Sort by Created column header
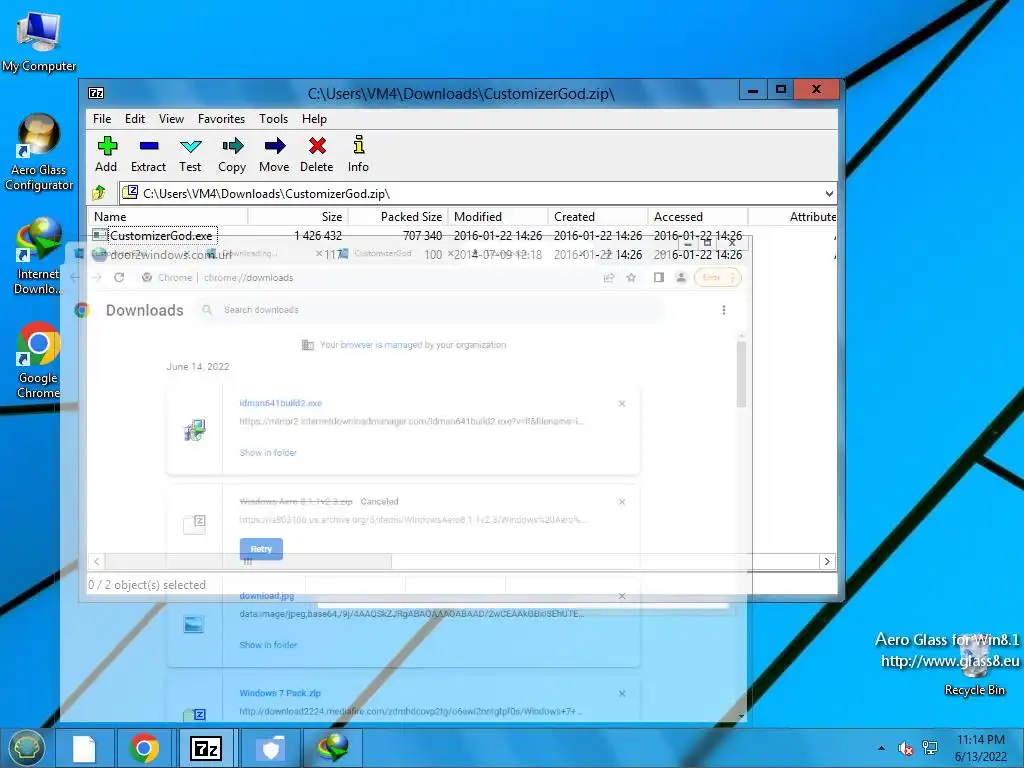Image resolution: width=1024 pixels, height=768 pixels. [598, 217]
